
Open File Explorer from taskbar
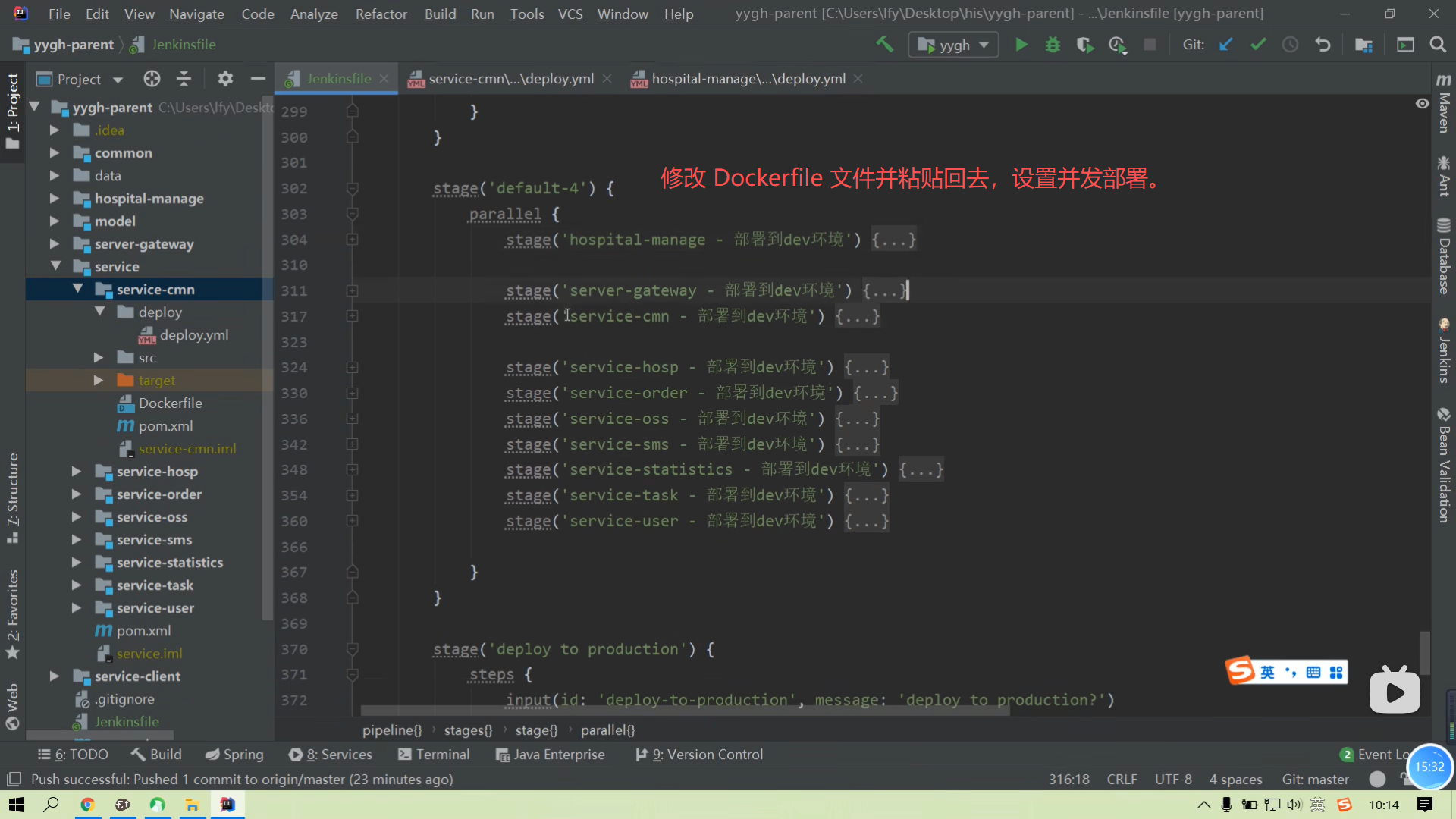coord(193,805)
